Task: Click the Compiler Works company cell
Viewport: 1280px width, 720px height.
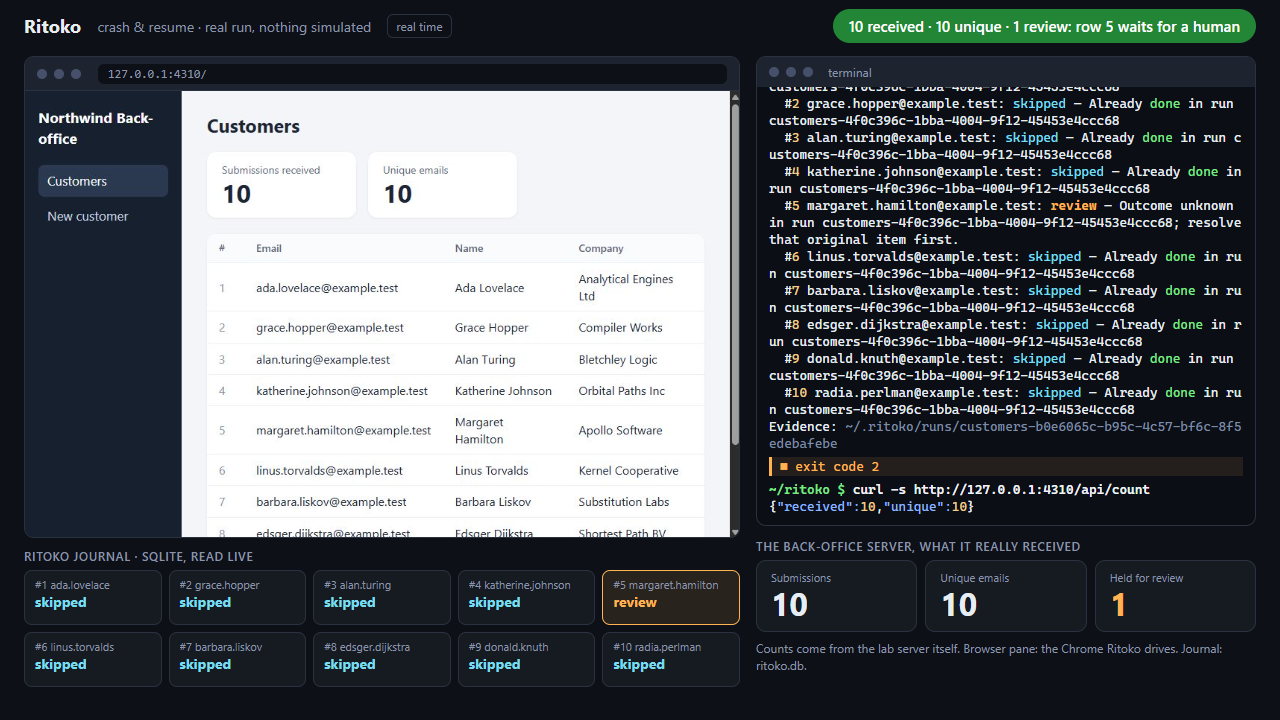Action: pos(620,327)
